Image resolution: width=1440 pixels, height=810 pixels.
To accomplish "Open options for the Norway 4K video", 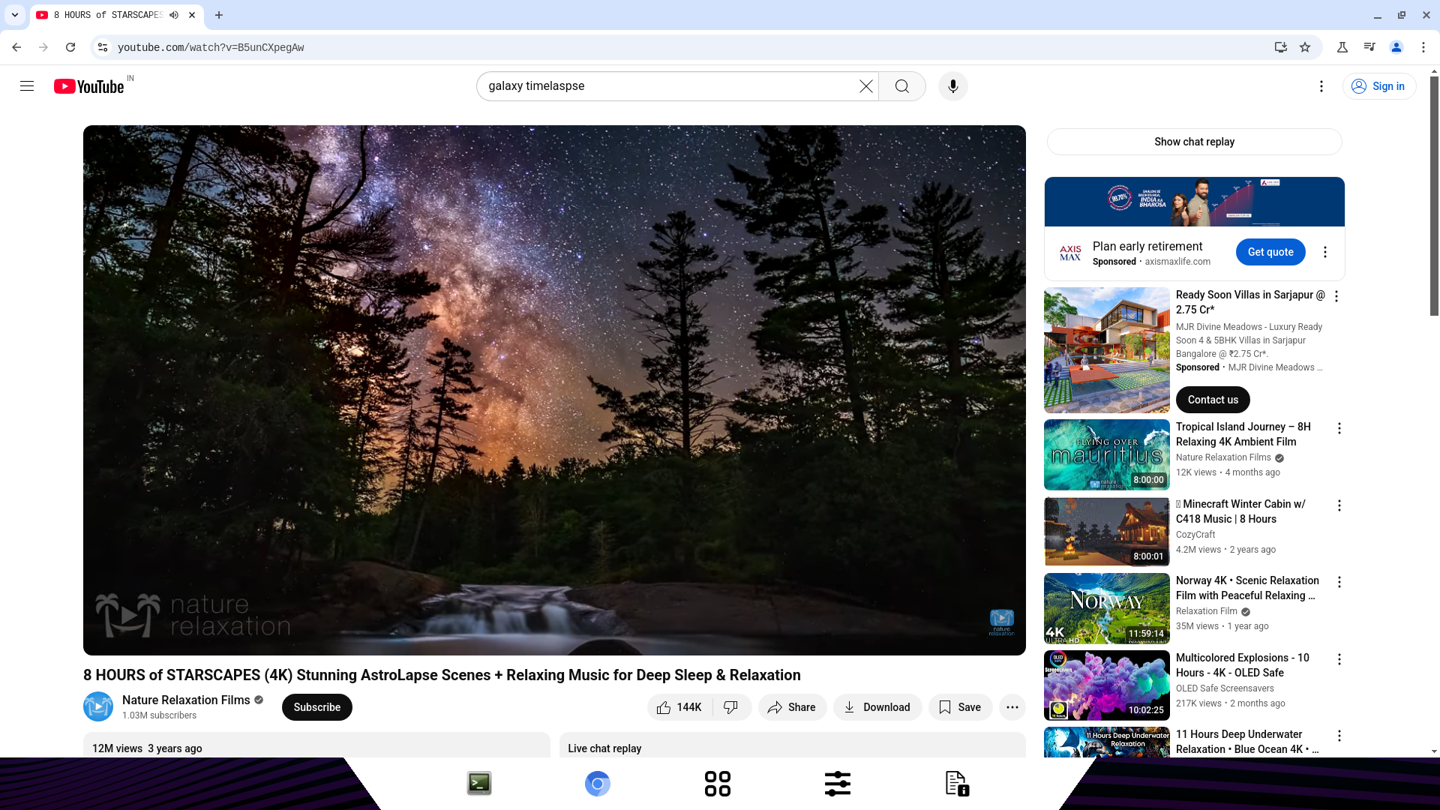I will coord(1339,581).
